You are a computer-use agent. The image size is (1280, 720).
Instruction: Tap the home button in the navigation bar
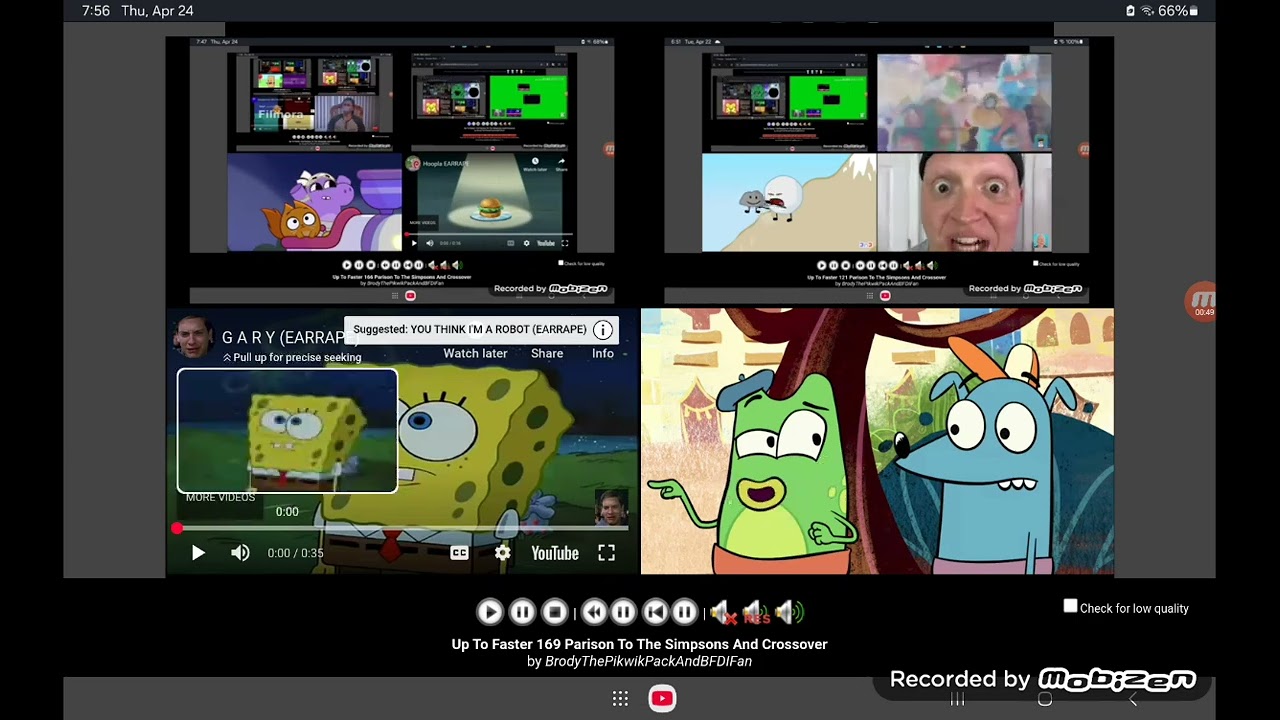[1045, 699]
